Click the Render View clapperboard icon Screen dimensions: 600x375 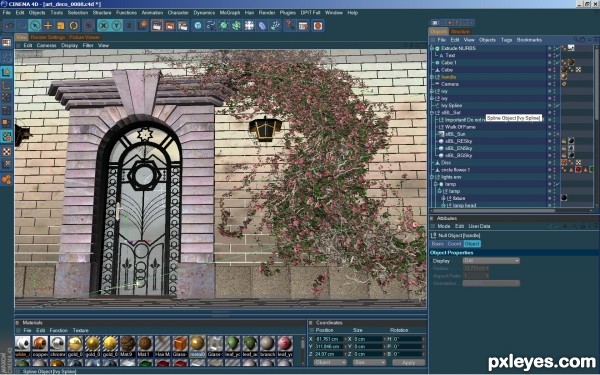(157, 26)
